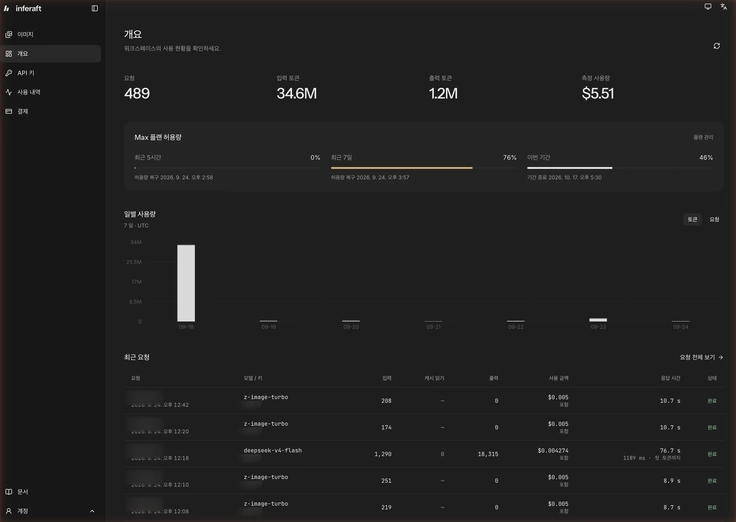This screenshot has width=736, height=522.
Task: Click the 0% percentage label
Action: pyautogui.click(x=315, y=157)
